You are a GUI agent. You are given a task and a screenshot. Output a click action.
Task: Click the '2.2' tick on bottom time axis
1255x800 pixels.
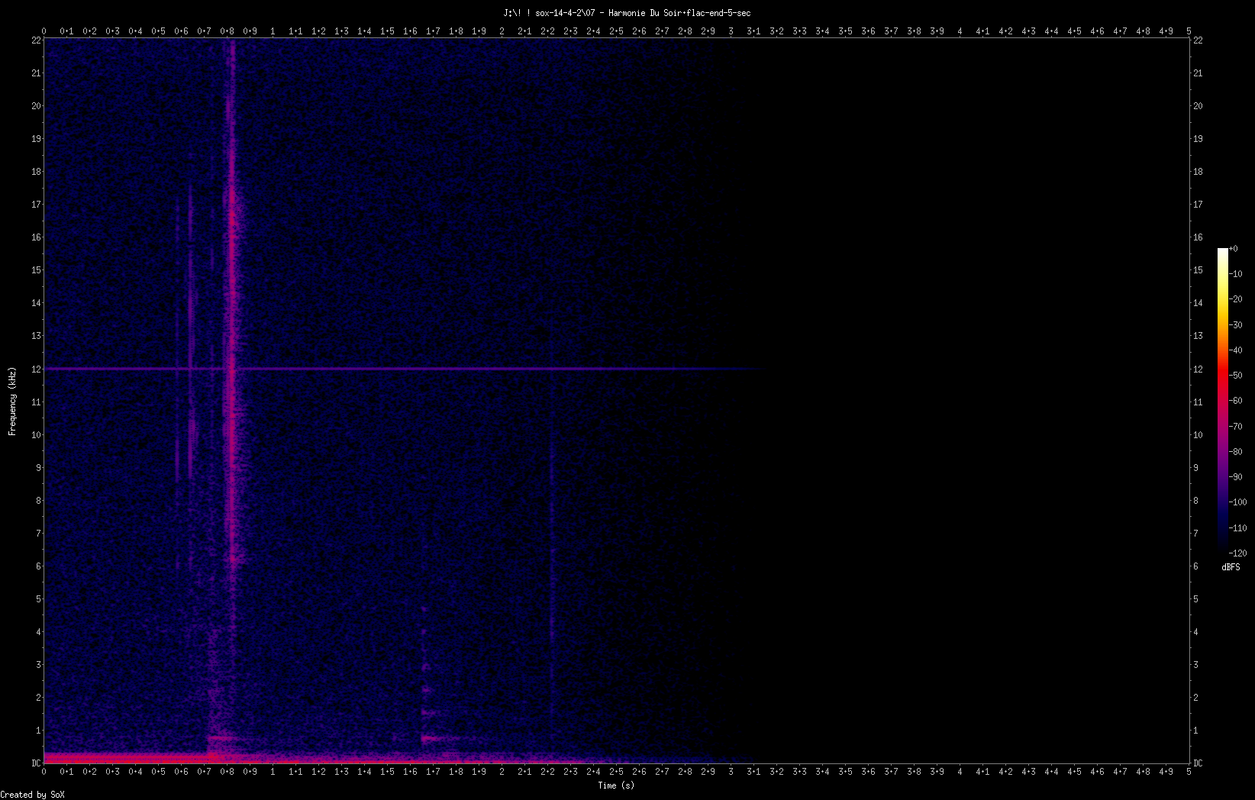point(548,772)
